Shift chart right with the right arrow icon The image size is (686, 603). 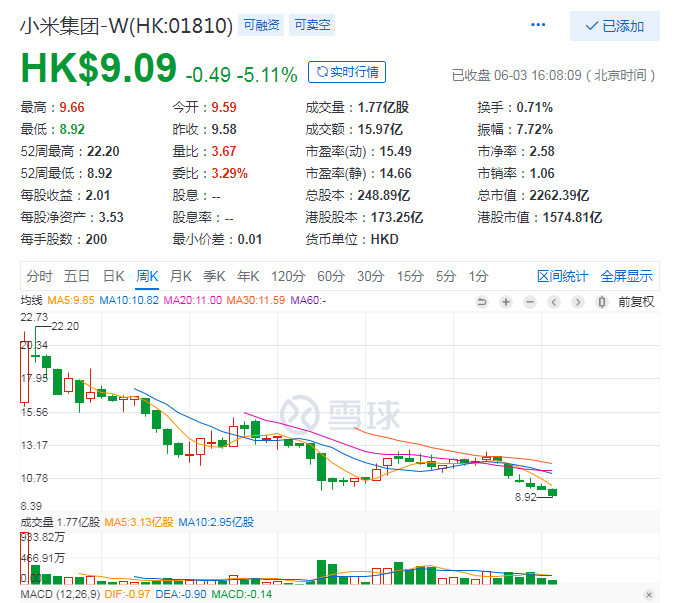click(578, 302)
